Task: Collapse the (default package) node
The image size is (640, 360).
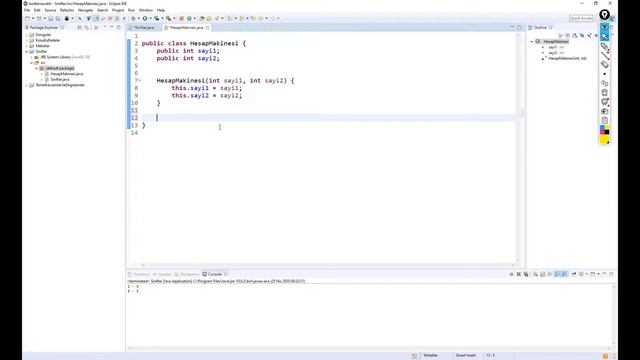Action: coord(37,68)
